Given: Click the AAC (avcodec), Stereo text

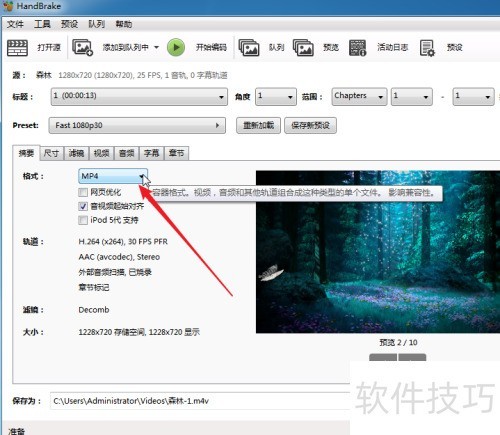Looking at the screenshot, I should click(119, 257).
